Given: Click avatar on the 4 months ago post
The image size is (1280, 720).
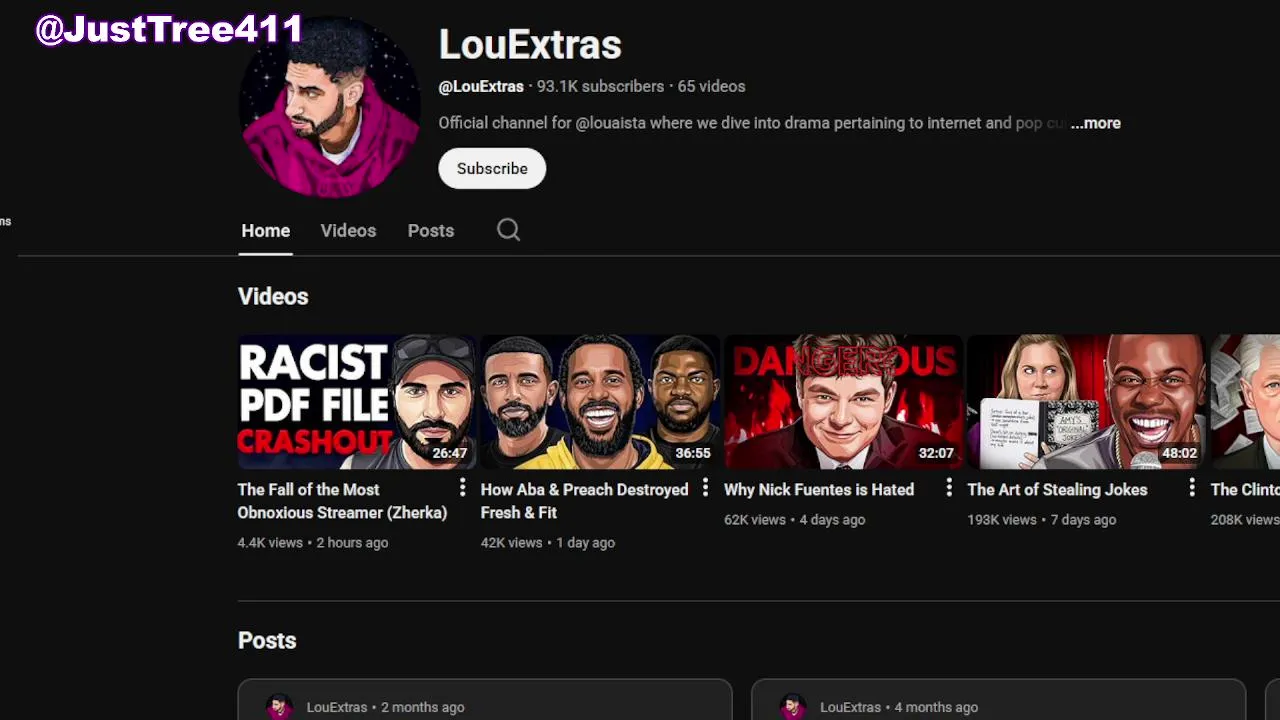Looking at the screenshot, I should [x=793, y=707].
